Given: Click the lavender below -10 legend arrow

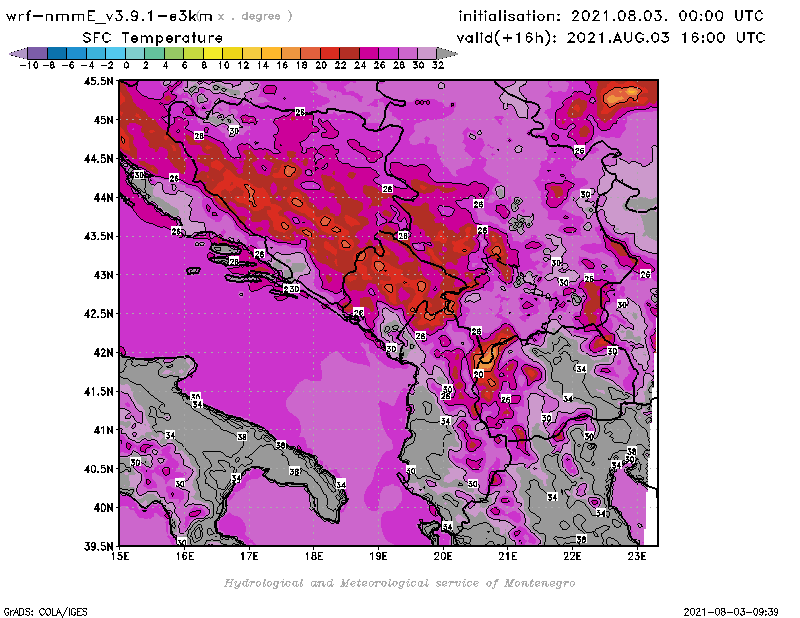Looking at the screenshot, I should (18, 54).
